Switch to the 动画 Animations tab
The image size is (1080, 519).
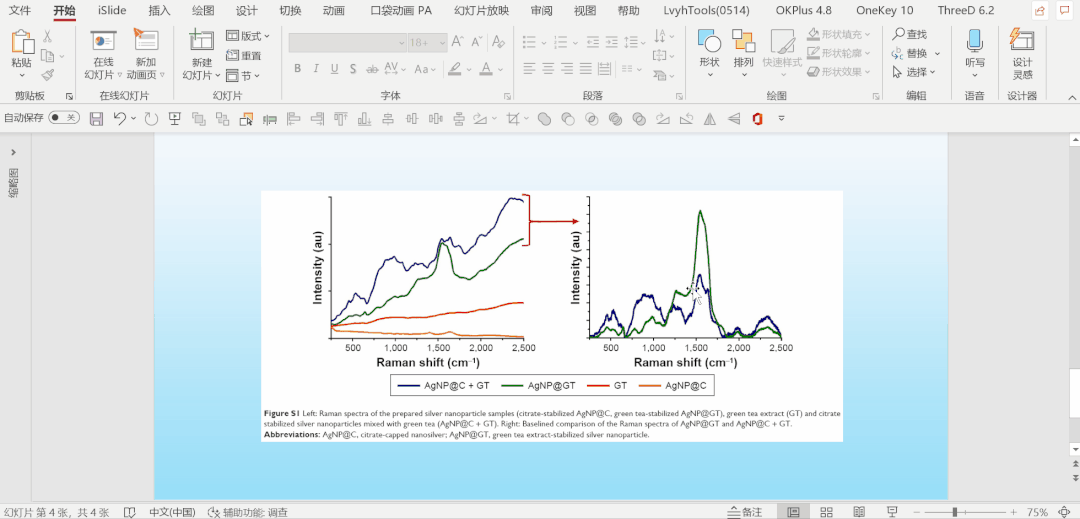pos(333,10)
